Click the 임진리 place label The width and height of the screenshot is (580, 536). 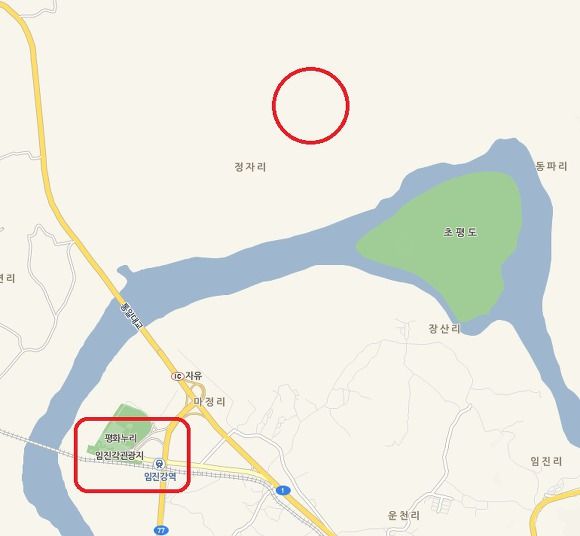point(546,461)
